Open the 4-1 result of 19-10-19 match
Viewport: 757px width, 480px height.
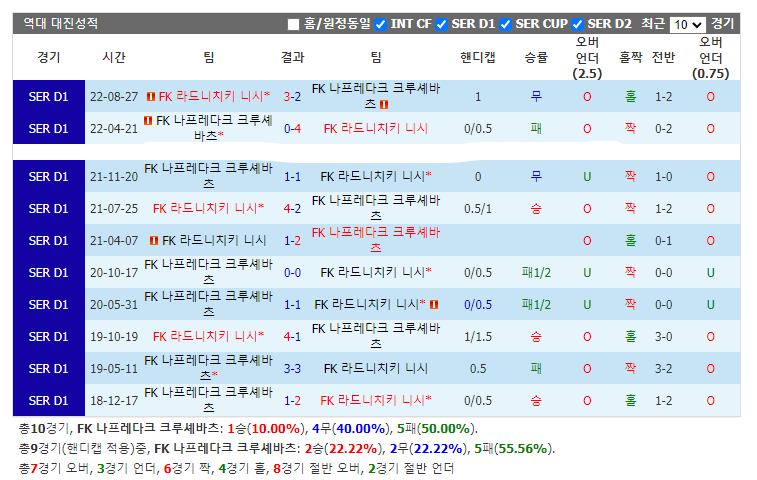[292, 337]
